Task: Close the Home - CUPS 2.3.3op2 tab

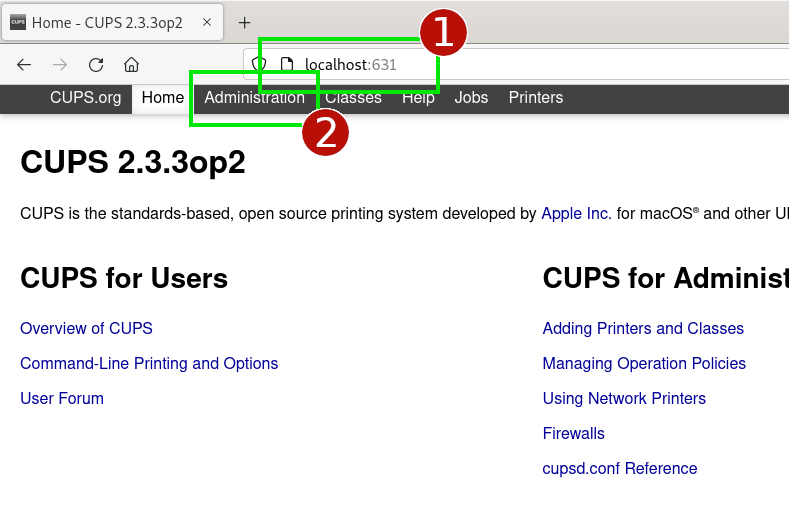Action: coord(207,22)
